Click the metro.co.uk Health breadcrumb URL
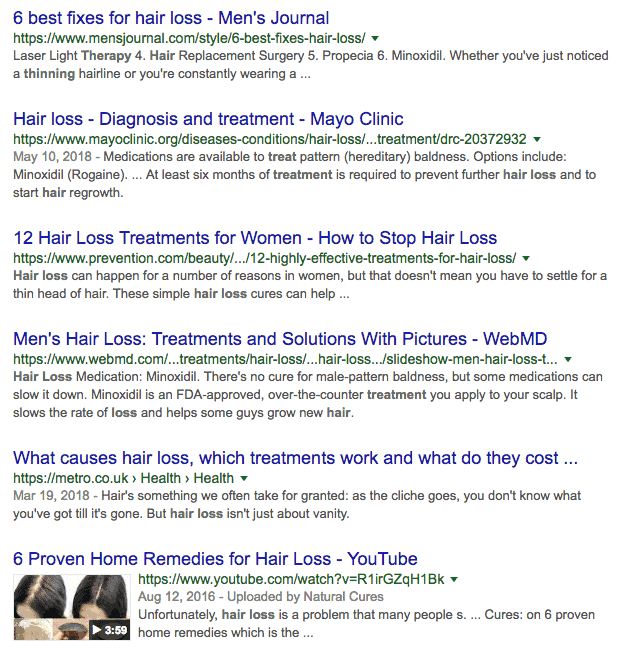 click(x=123, y=478)
